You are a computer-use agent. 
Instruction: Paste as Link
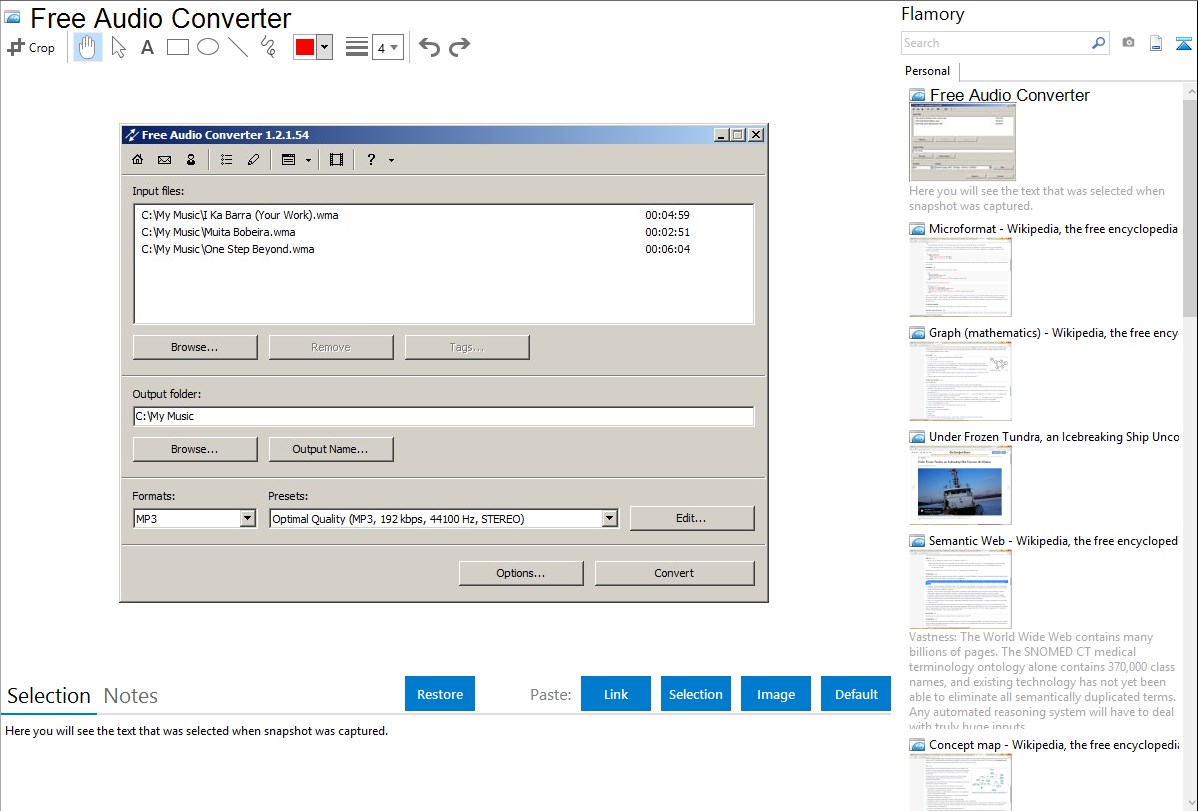(x=616, y=694)
